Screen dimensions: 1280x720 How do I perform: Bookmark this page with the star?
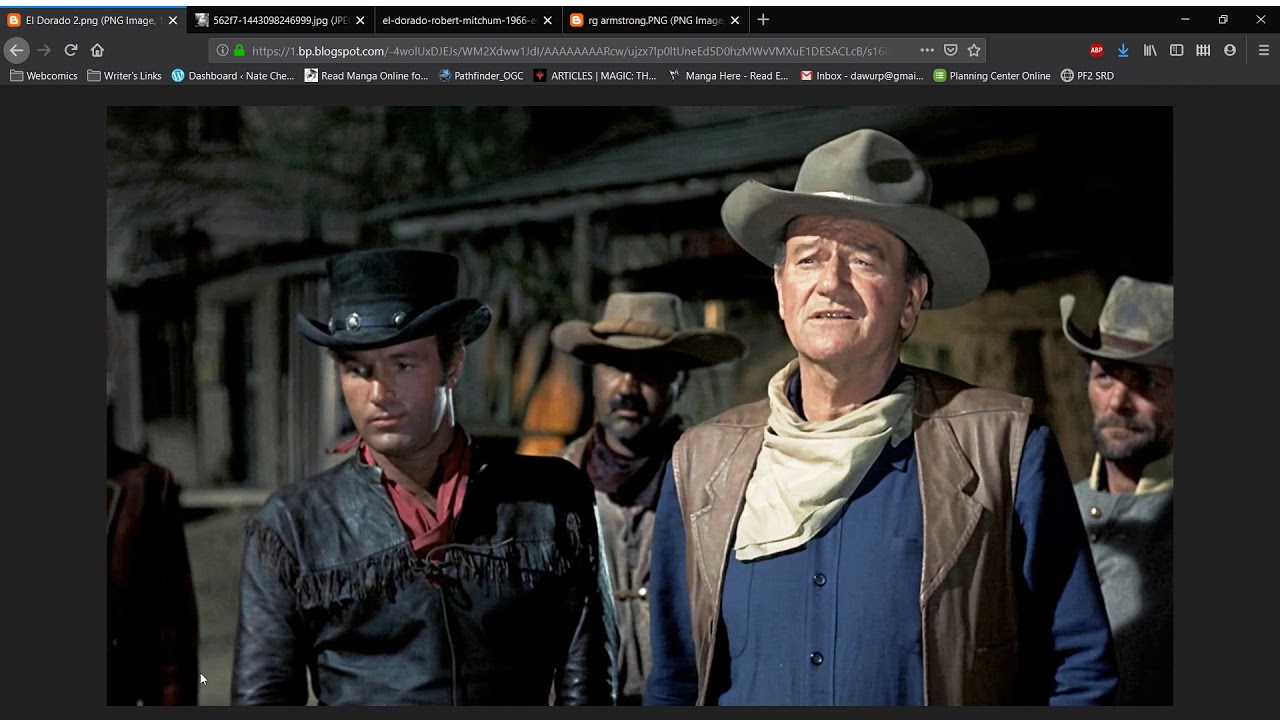(x=974, y=50)
